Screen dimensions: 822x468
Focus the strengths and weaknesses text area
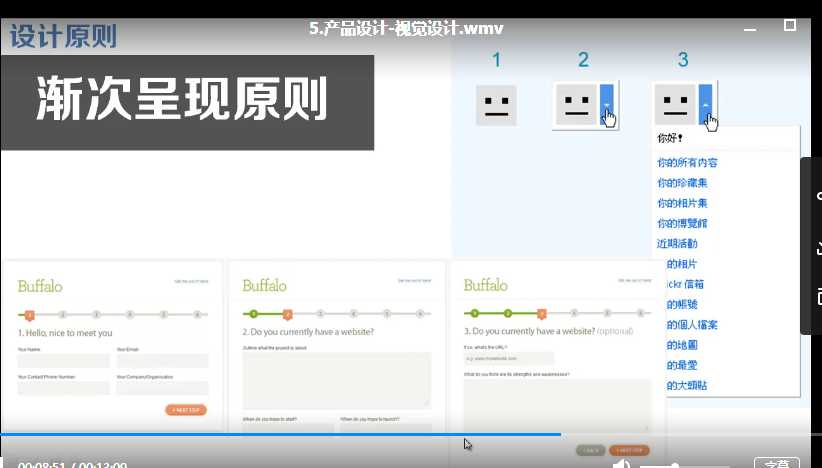click(x=557, y=405)
